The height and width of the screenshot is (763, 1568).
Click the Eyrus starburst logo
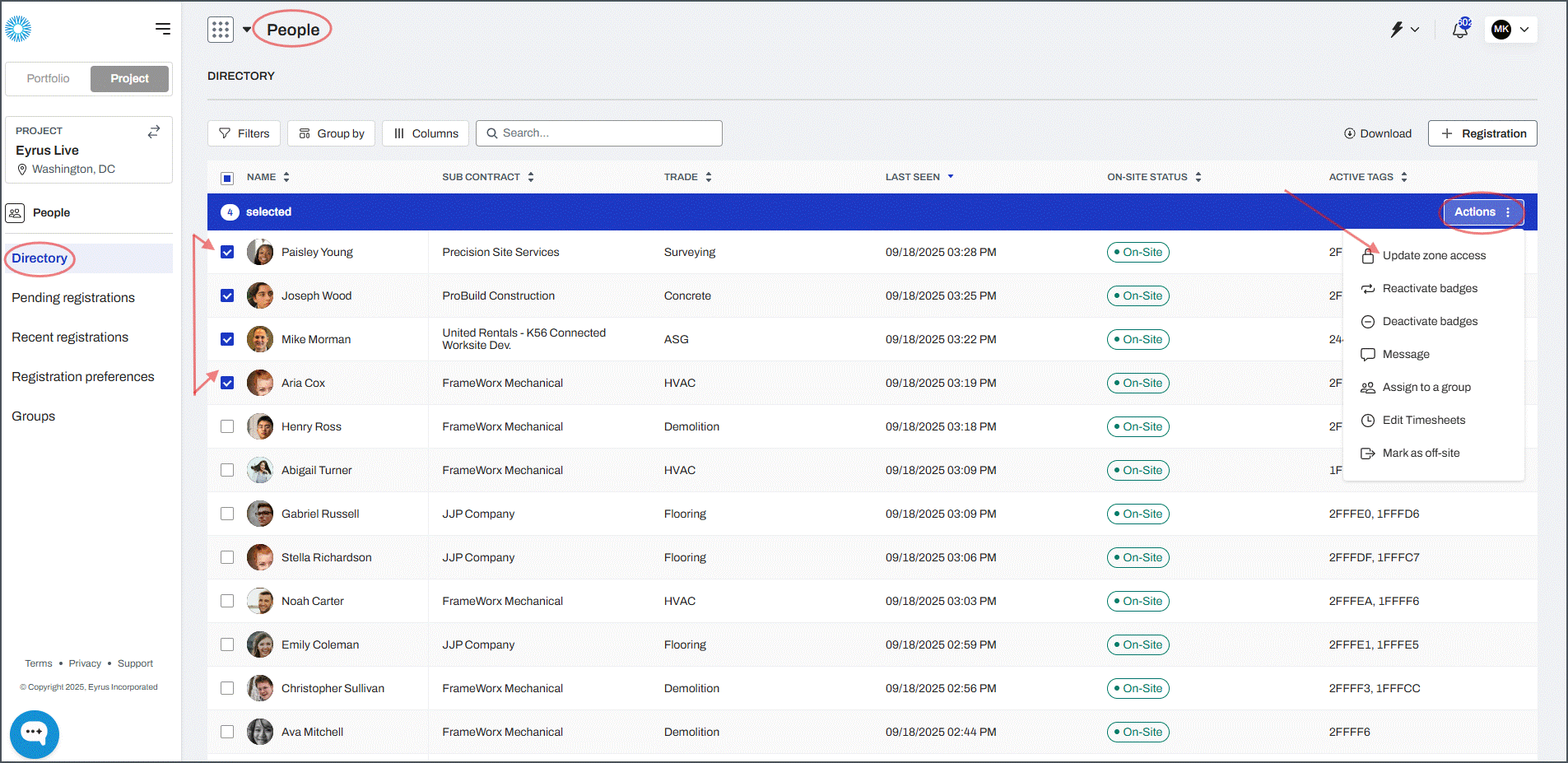click(18, 29)
